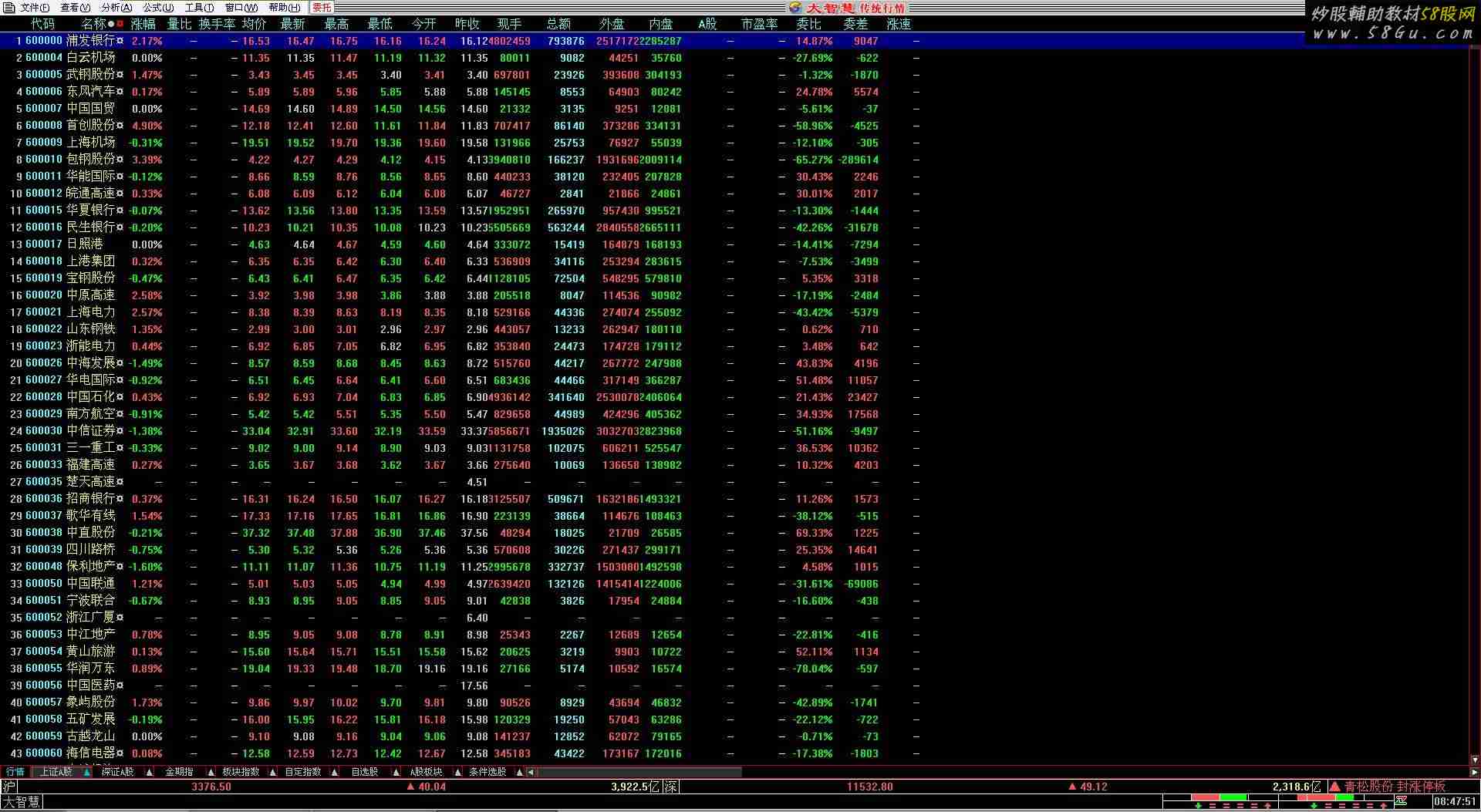The width and height of the screenshot is (1481, 812).
Task: Sort by the 代码 column header
Action: click(x=42, y=24)
